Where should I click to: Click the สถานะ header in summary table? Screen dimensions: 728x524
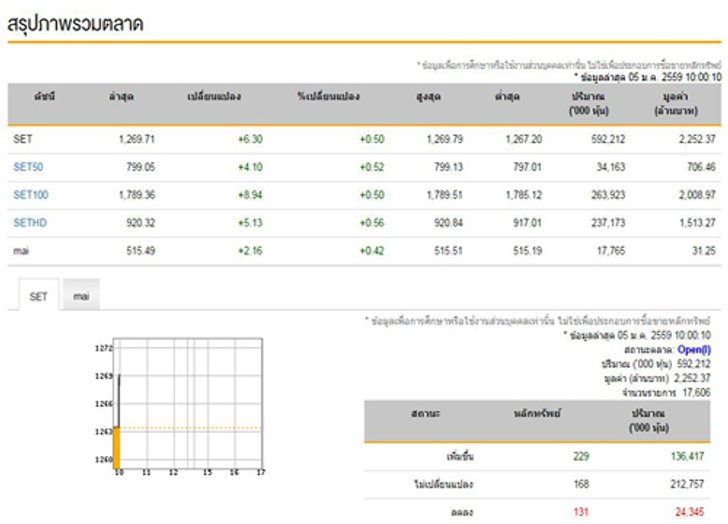tap(426, 413)
